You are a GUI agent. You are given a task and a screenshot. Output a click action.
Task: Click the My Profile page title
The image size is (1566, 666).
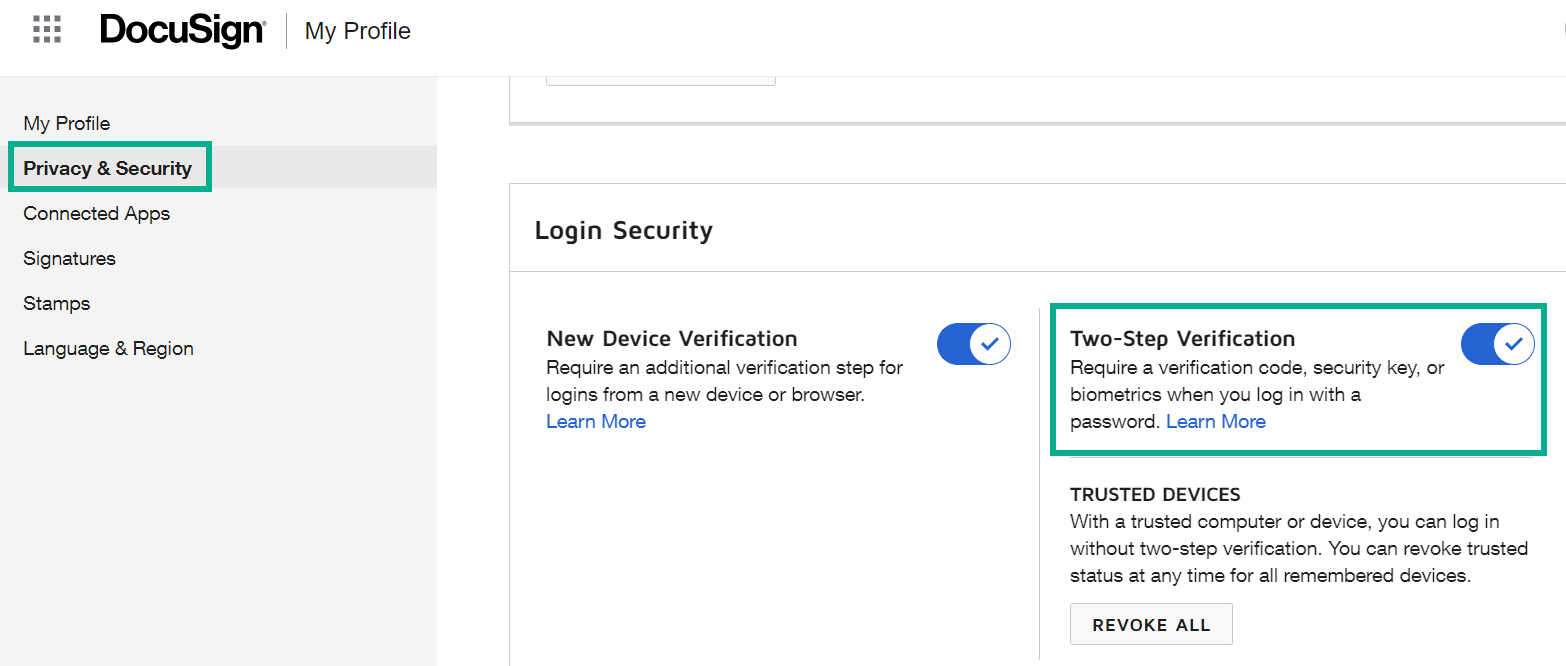[357, 31]
